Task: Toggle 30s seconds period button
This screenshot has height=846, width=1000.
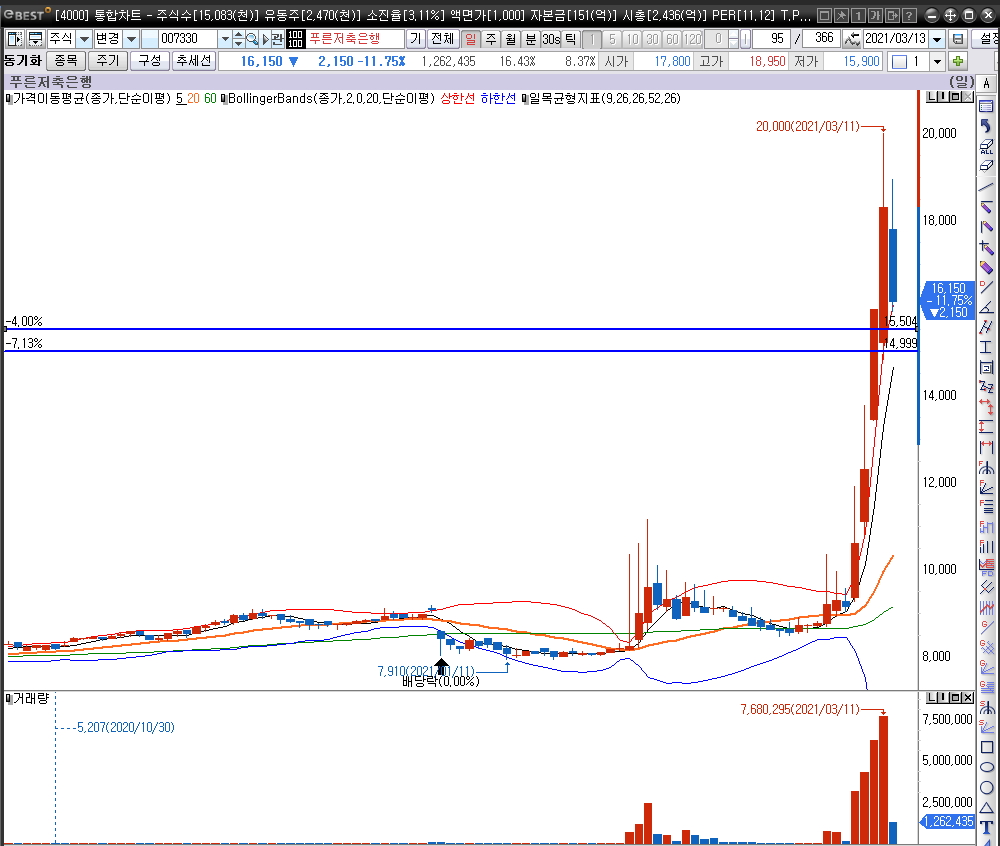Action: pyautogui.click(x=551, y=39)
